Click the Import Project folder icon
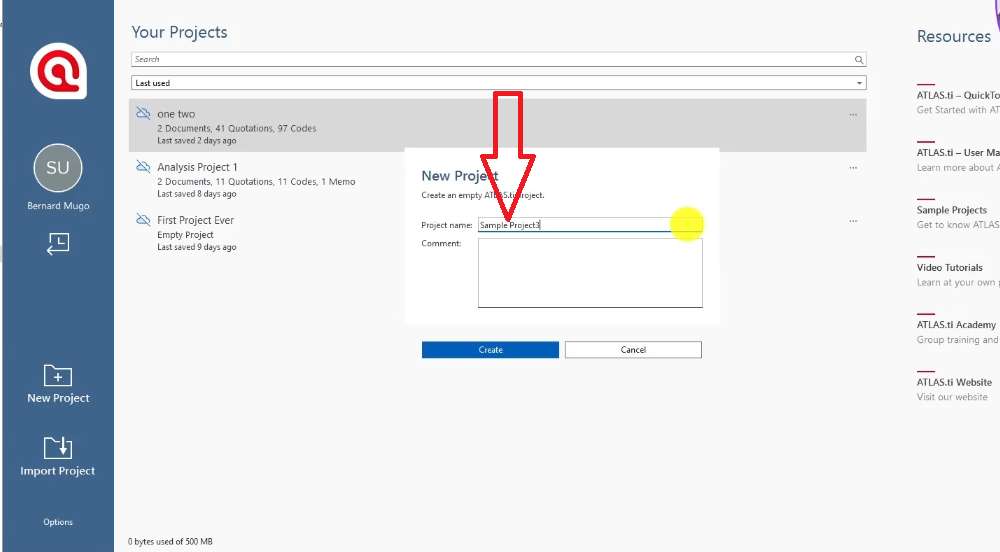The height and width of the screenshot is (552, 1000). click(x=58, y=447)
